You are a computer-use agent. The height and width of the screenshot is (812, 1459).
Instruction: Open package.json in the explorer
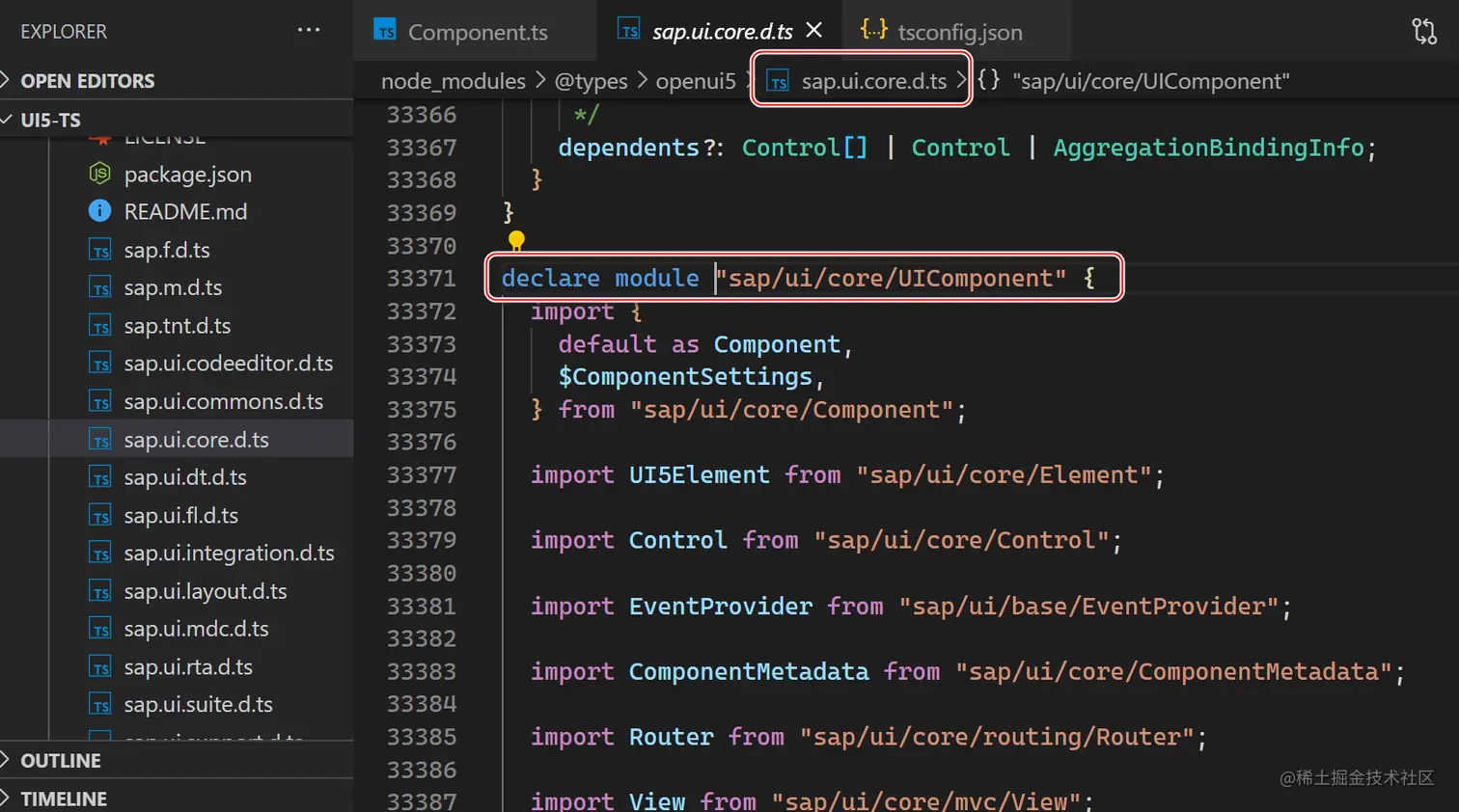(x=177, y=175)
